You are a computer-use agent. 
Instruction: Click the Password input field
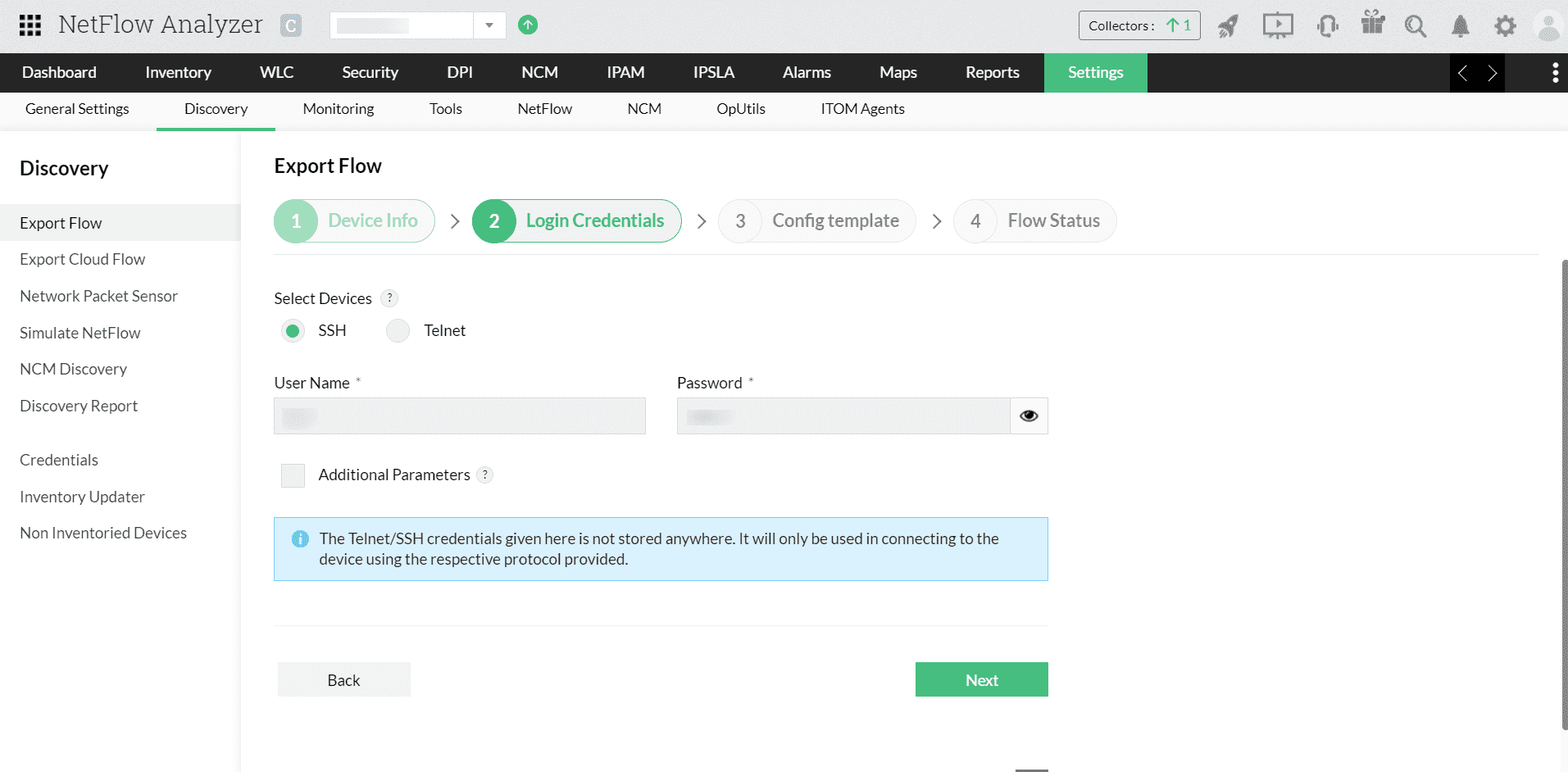tap(843, 416)
